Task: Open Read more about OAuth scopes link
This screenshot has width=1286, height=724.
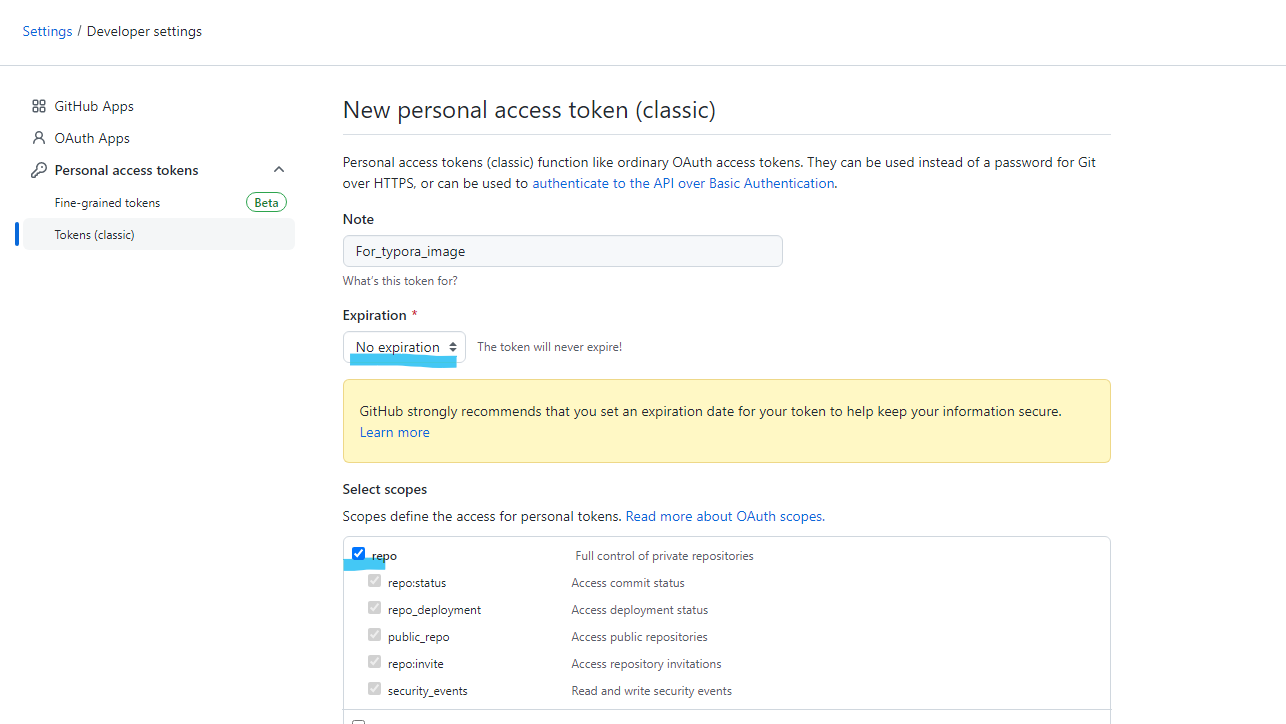Action: click(x=725, y=516)
